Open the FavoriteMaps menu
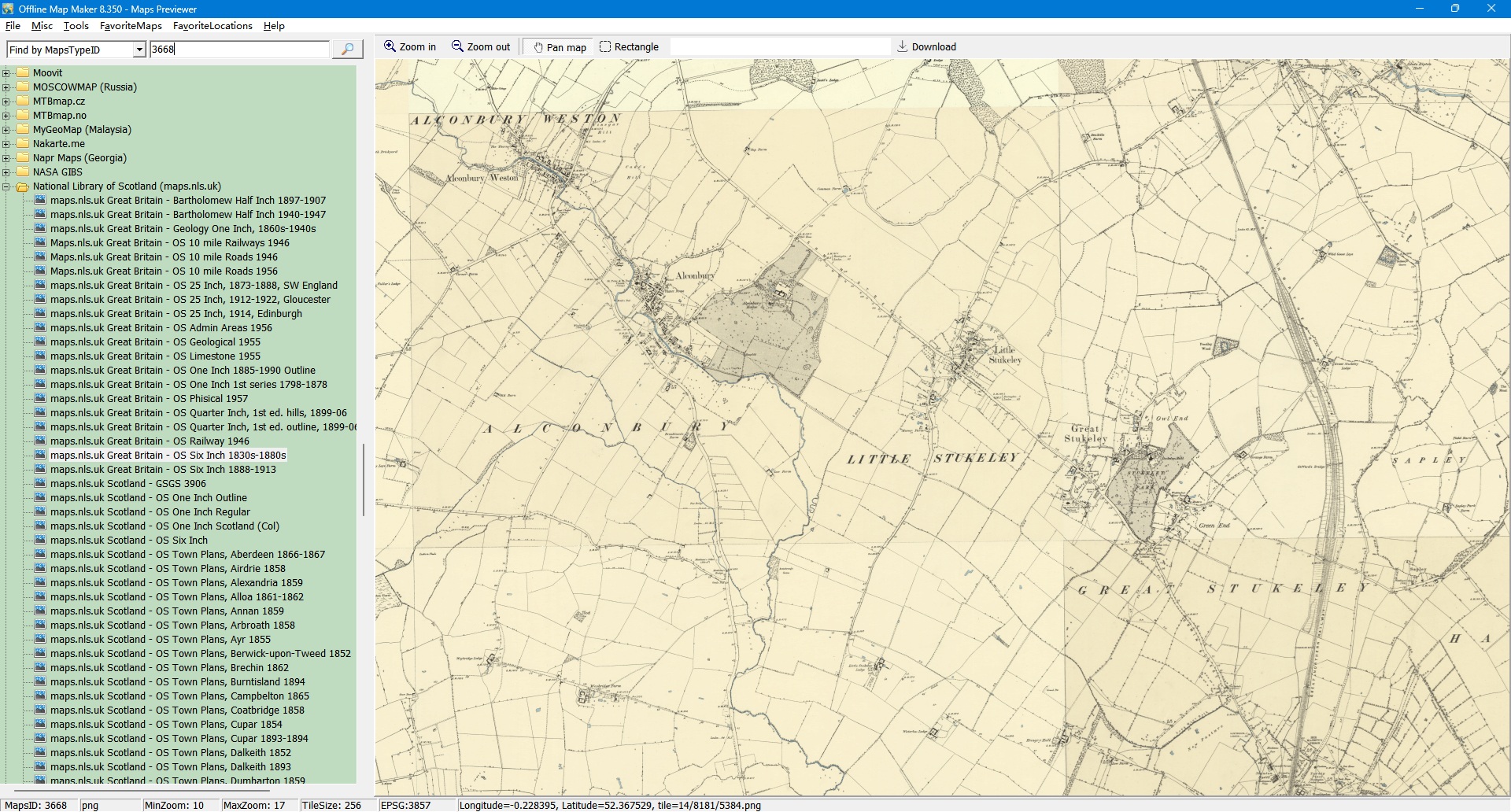Viewport: 1511px width, 812px height. click(x=131, y=26)
